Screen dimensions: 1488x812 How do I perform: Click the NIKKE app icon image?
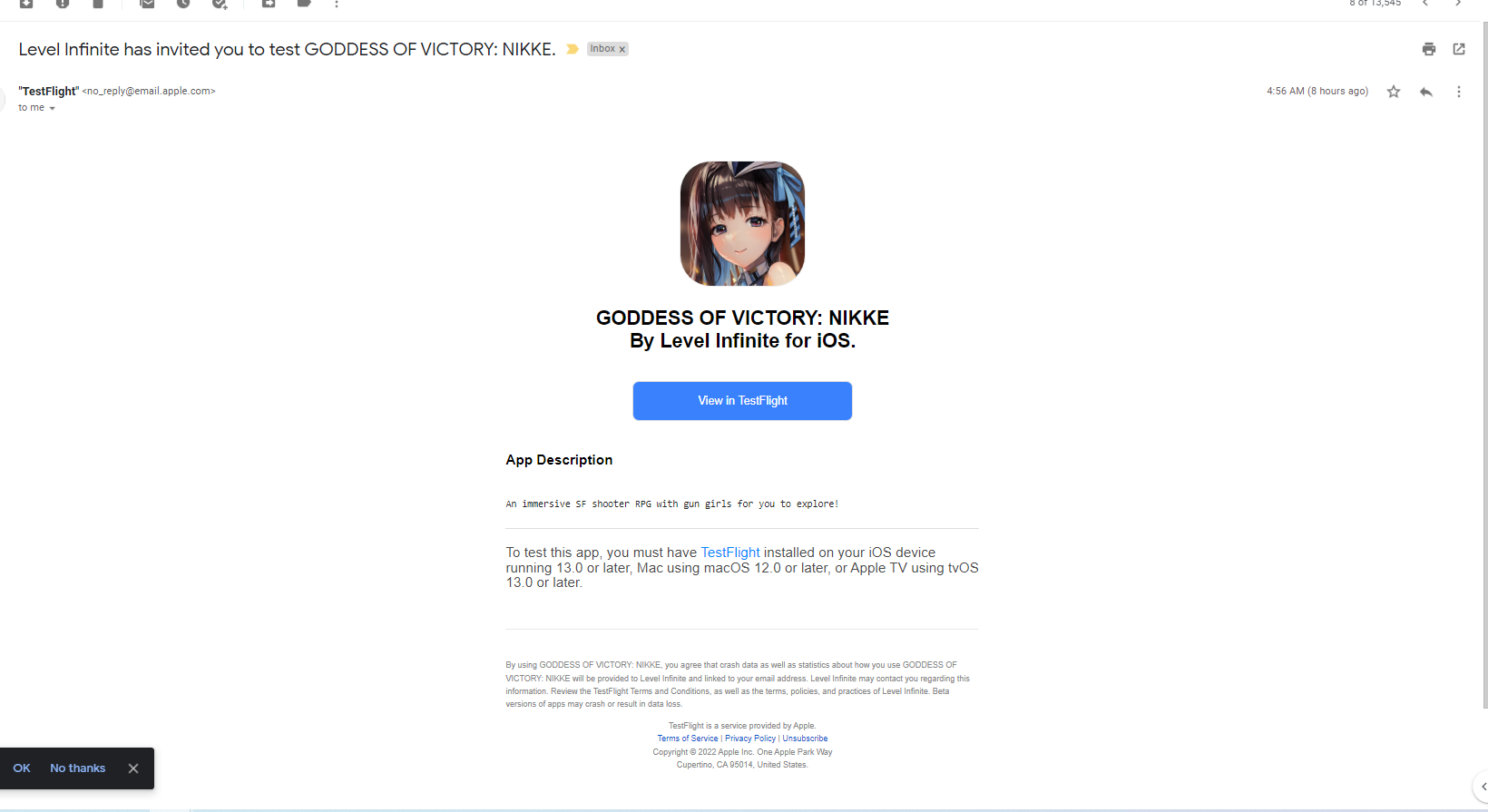point(742,223)
